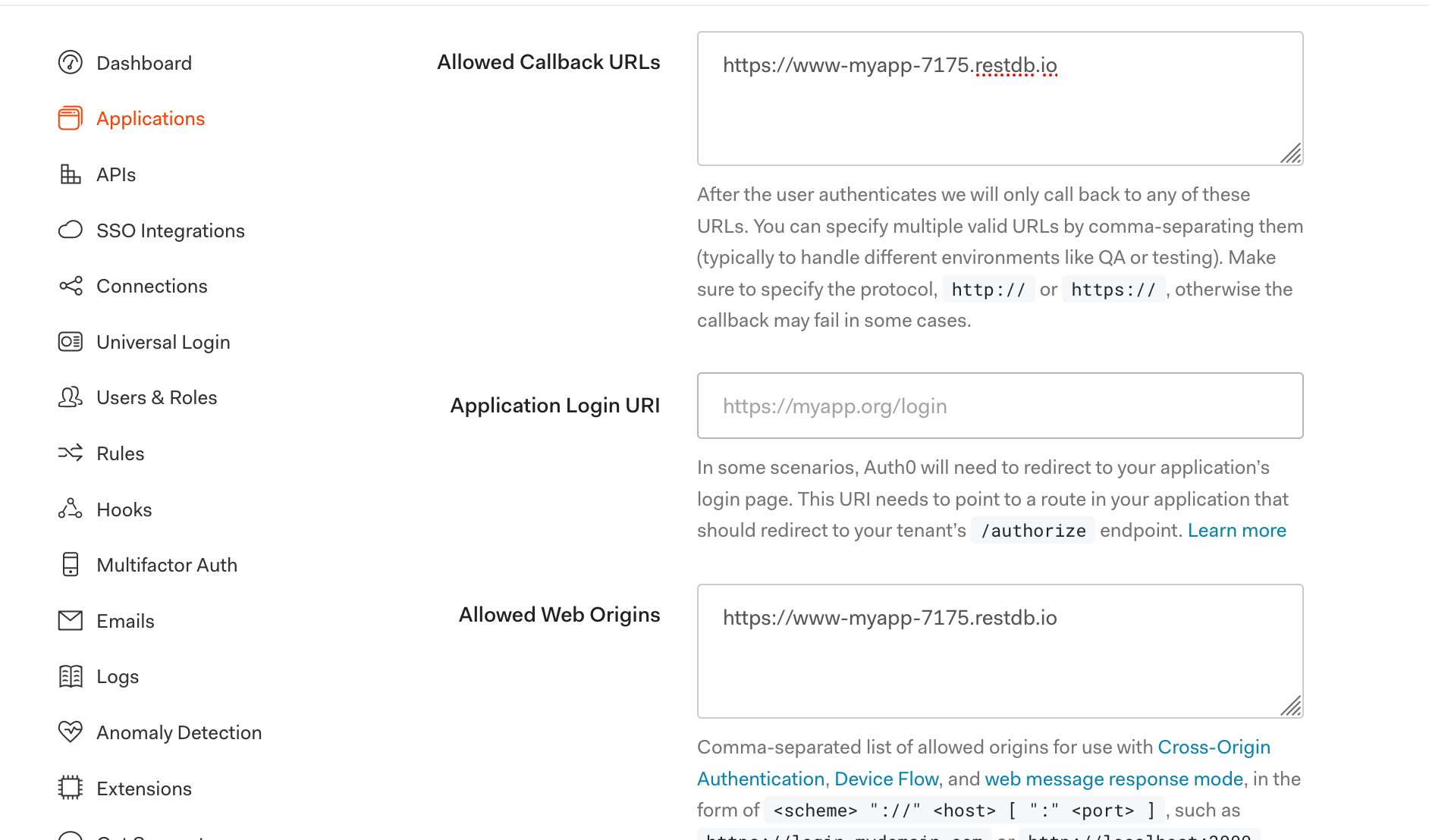This screenshot has height=840, width=1429.
Task: Open APIs via its grid icon
Action: point(71,174)
